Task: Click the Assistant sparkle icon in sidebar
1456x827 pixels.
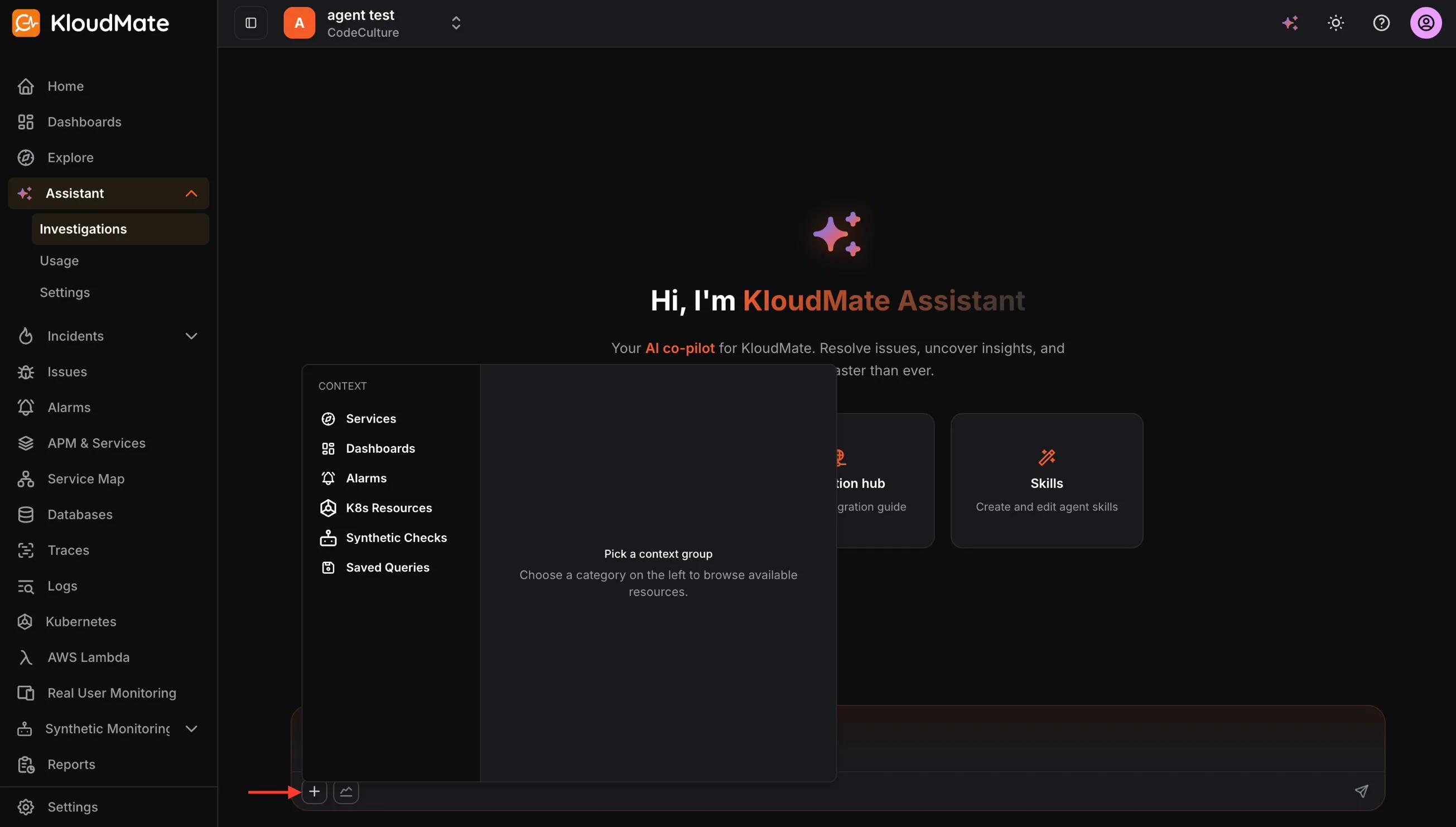Action: 25,193
